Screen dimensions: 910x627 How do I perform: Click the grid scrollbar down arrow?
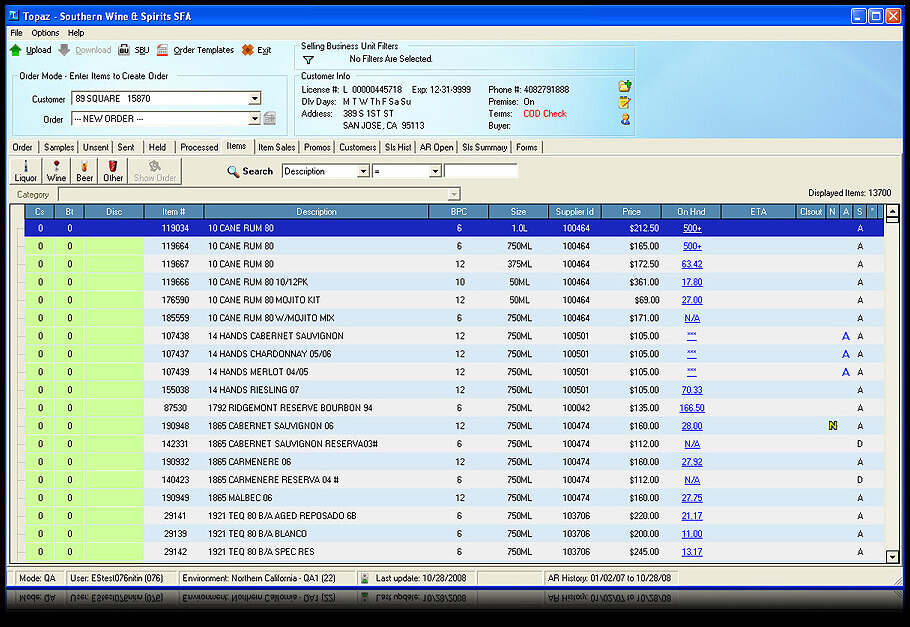coord(893,557)
